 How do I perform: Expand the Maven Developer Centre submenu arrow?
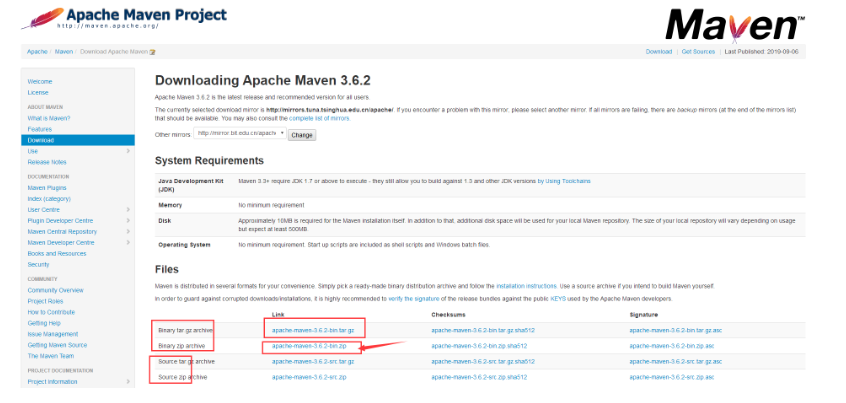coord(128,243)
